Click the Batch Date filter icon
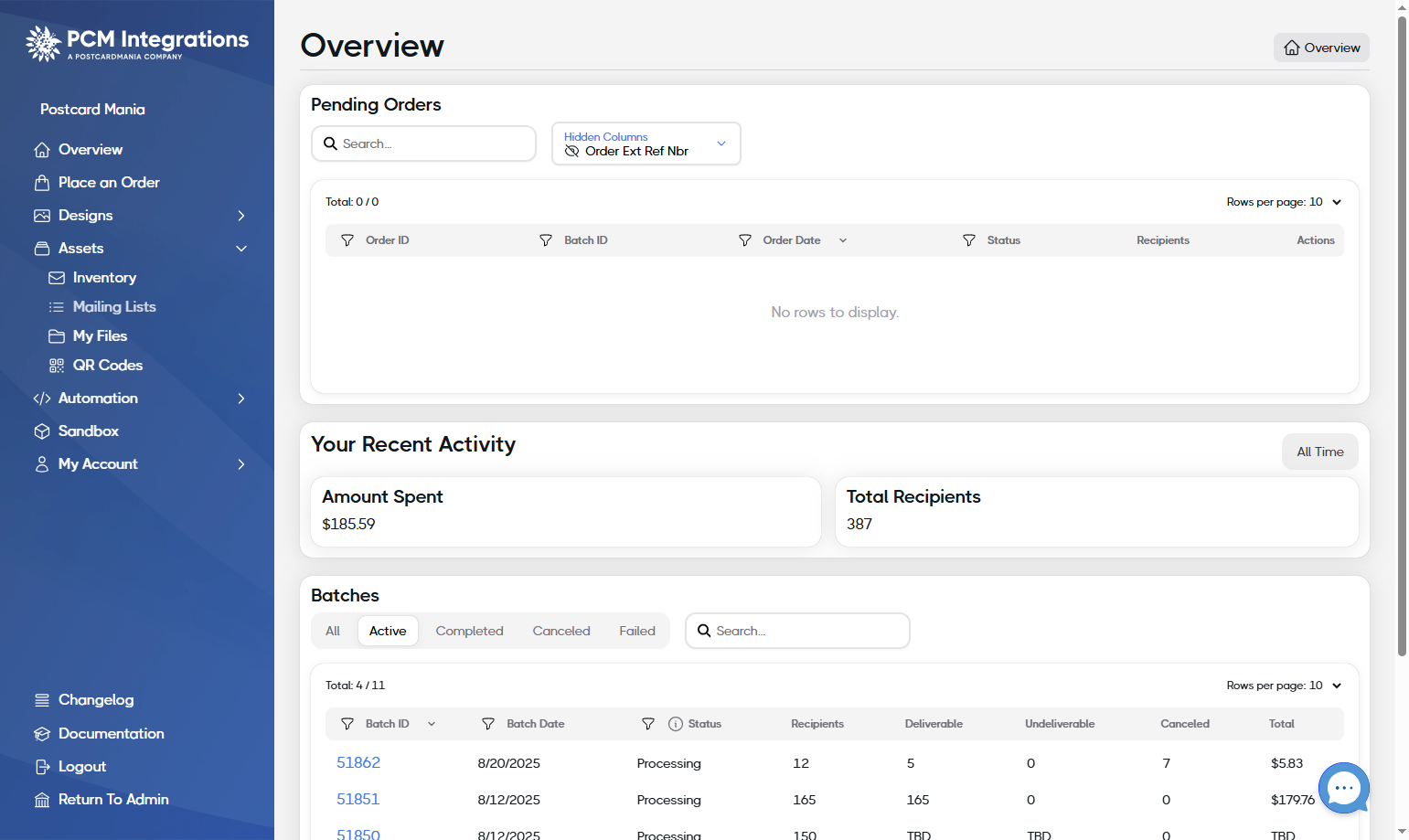The width and height of the screenshot is (1409, 840). pos(488,724)
